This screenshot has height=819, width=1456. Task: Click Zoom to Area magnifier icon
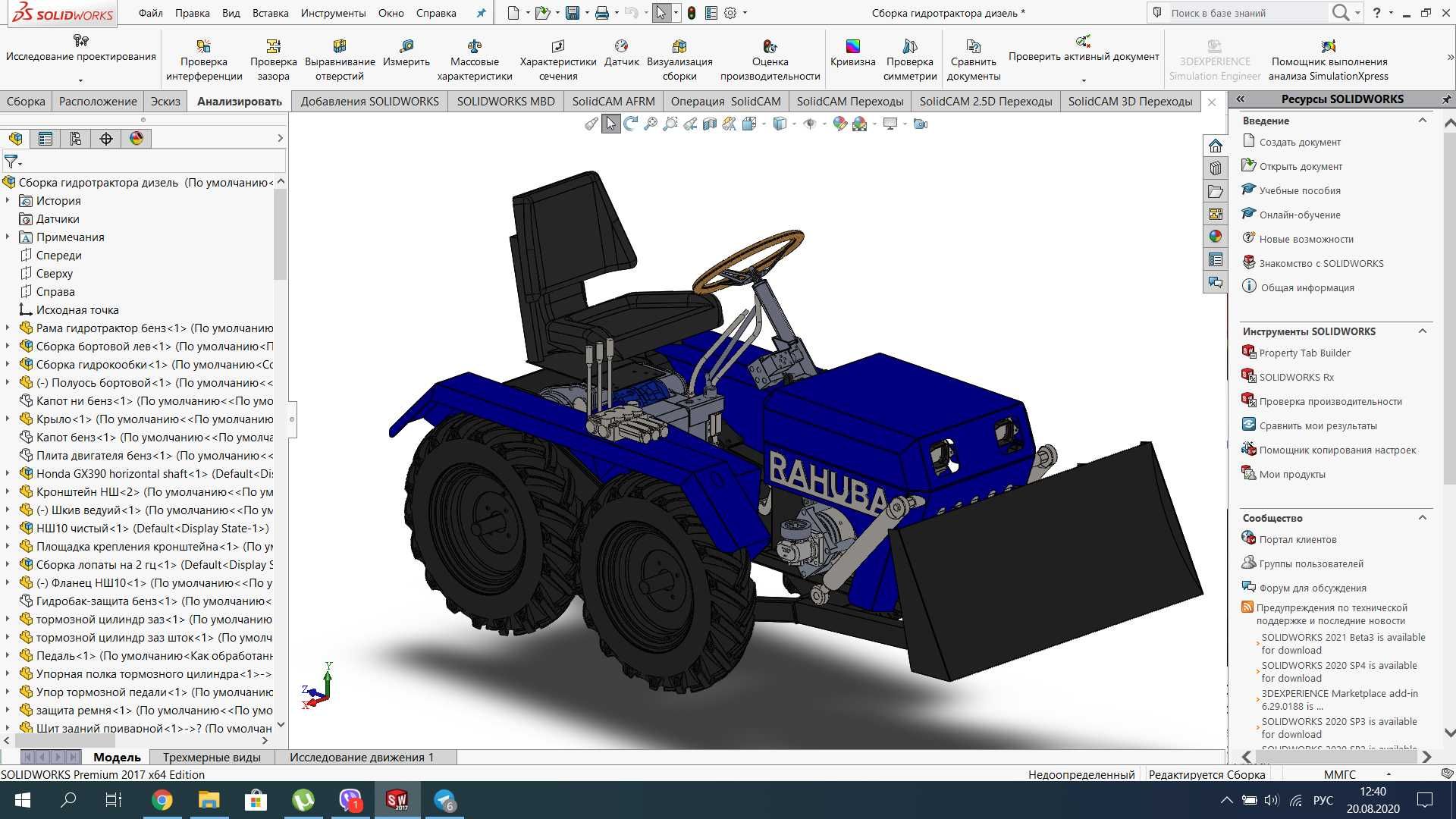tap(670, 124)
